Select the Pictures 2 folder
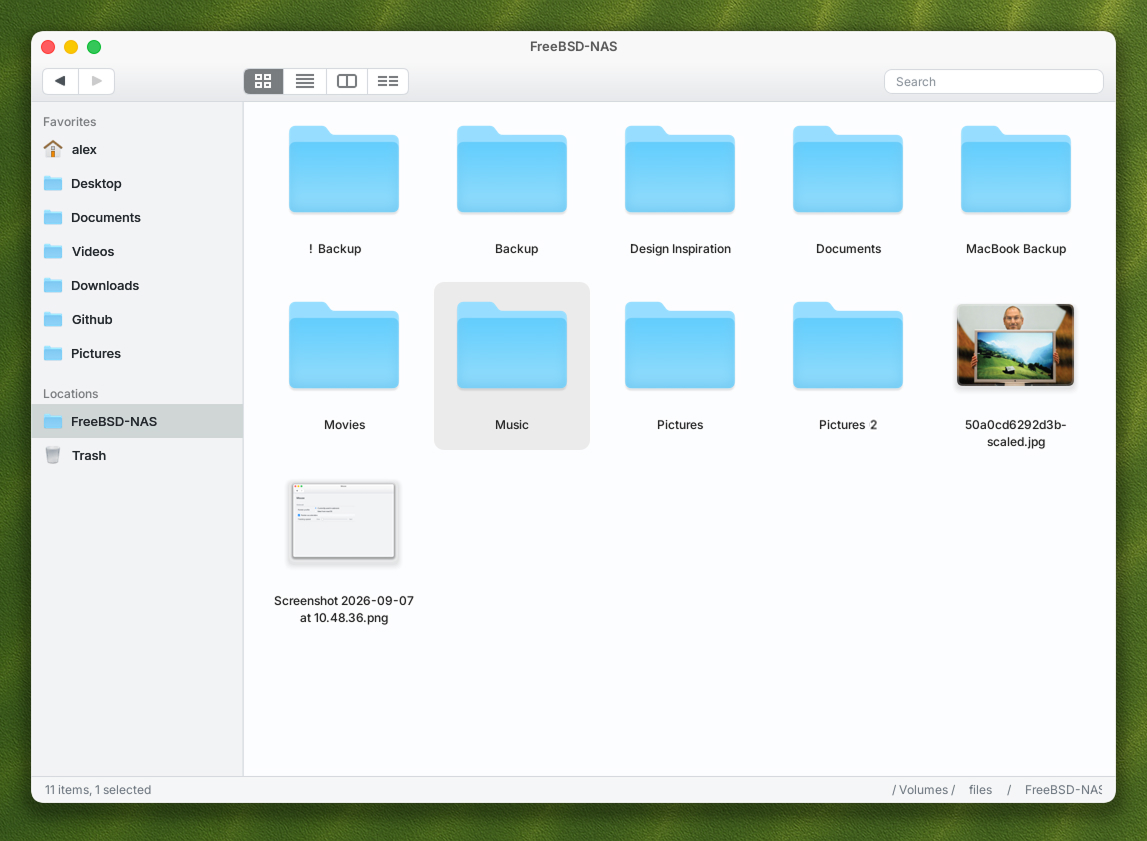Screen dimensions: 1147x841 (848, 345)
